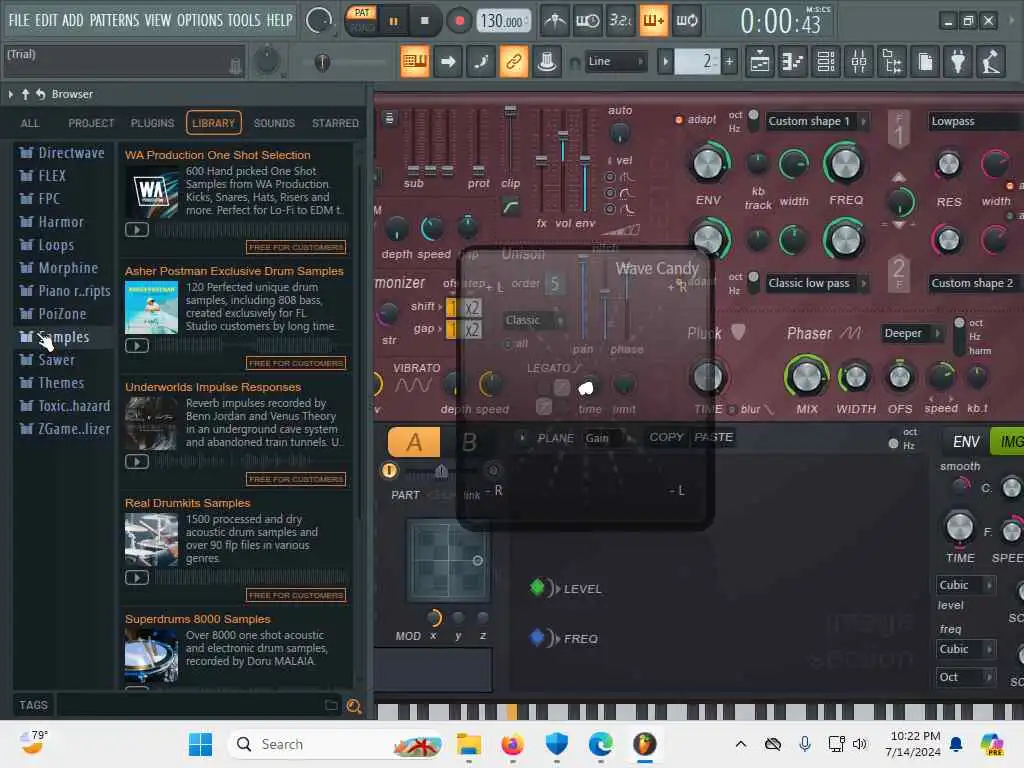Toggle the 3-2-1 countdown before recording

[620, 22]
